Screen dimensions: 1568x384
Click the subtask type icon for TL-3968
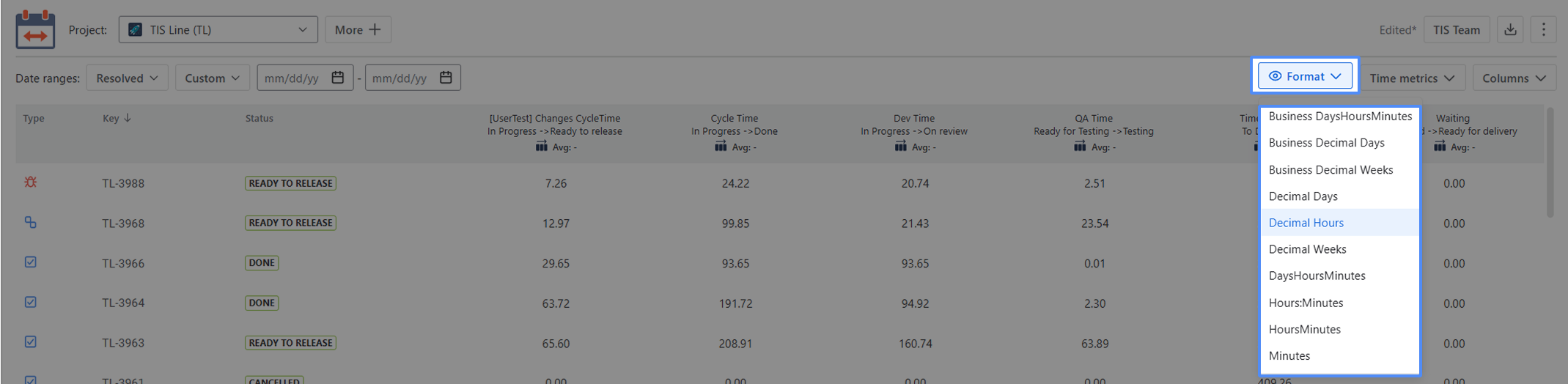pos(31,222)
